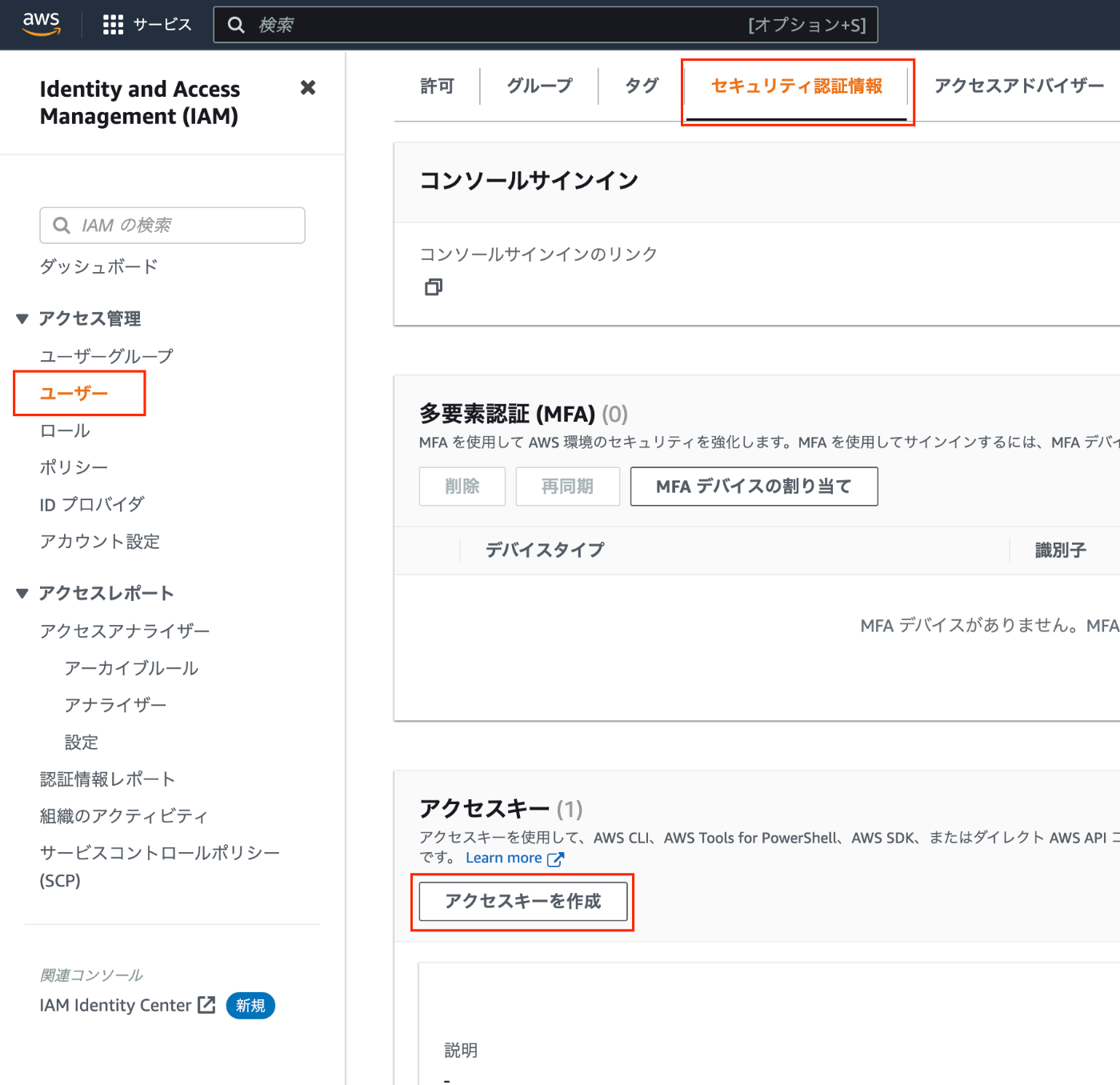Screen dimensions: 1120x1085
Task: Click MFA デバイスの割り当て button
Action: (x=754, y=486)
